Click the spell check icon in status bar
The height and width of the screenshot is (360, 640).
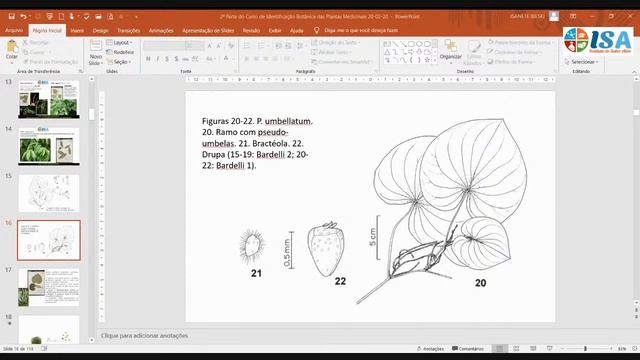[44, 349]
